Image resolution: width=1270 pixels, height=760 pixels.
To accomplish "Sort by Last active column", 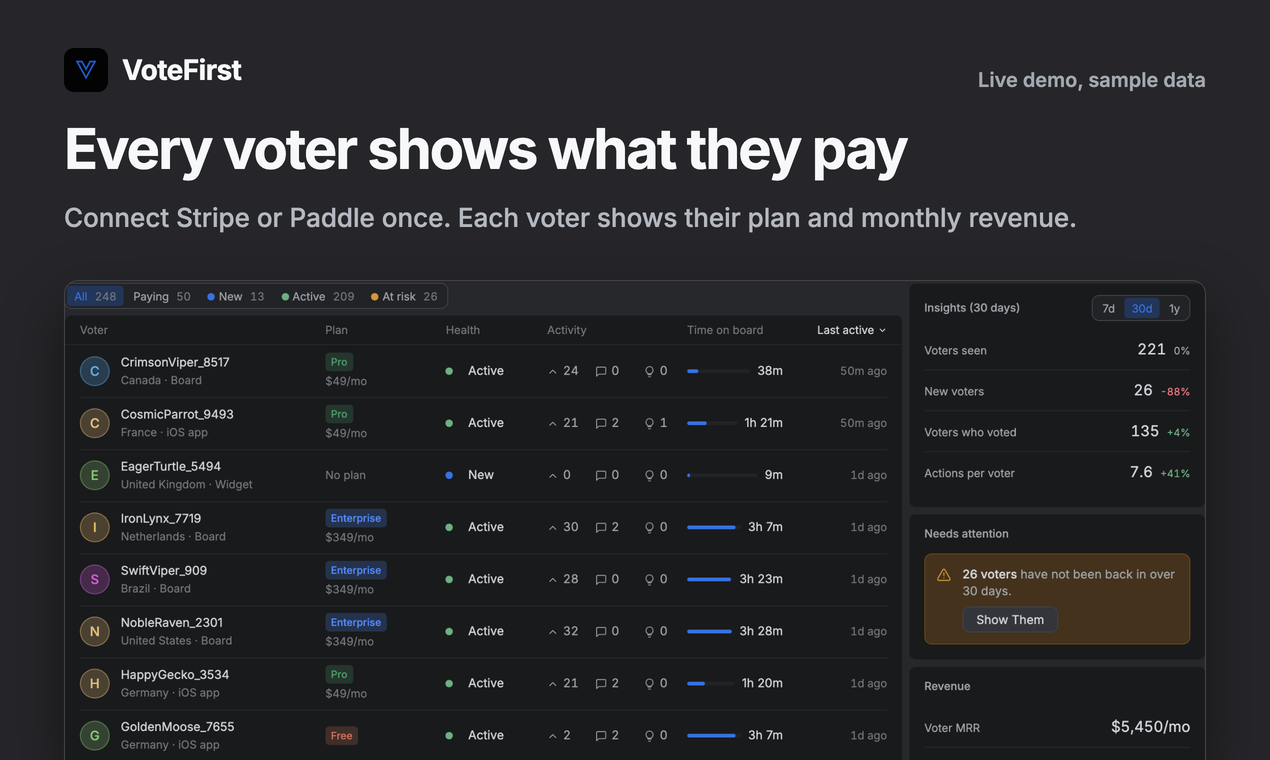I will pos(852,330).
